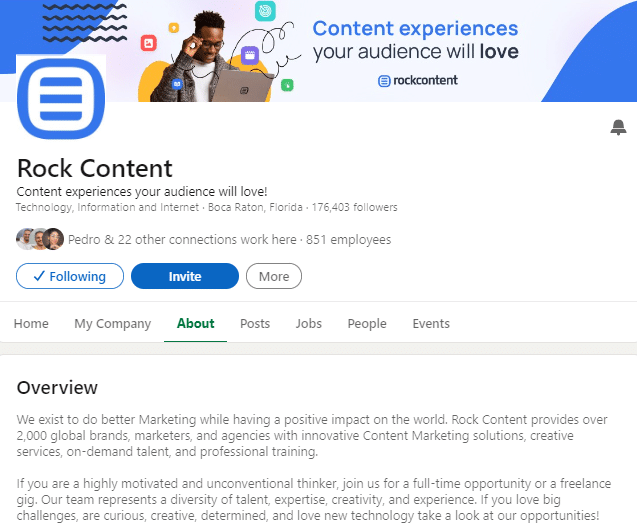Go to the Jobs tab
This screenshot has width=637, height=531.
pos(308,323)
